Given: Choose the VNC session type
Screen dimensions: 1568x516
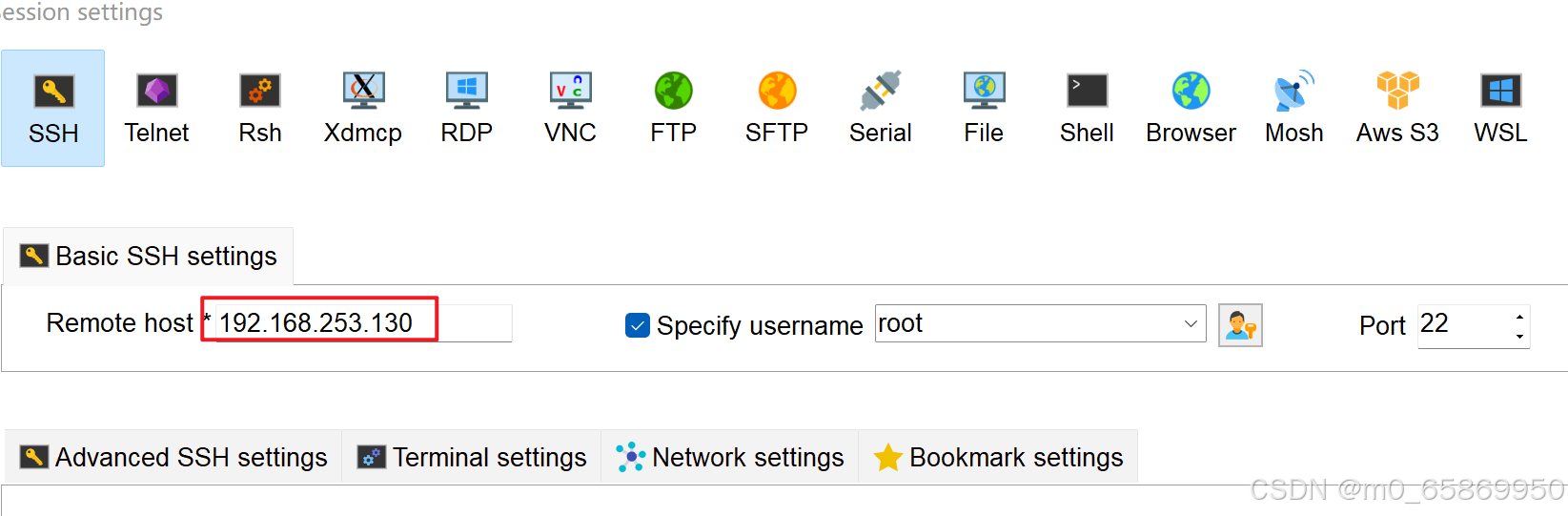Looking at the screenshot, I should 570,108.
